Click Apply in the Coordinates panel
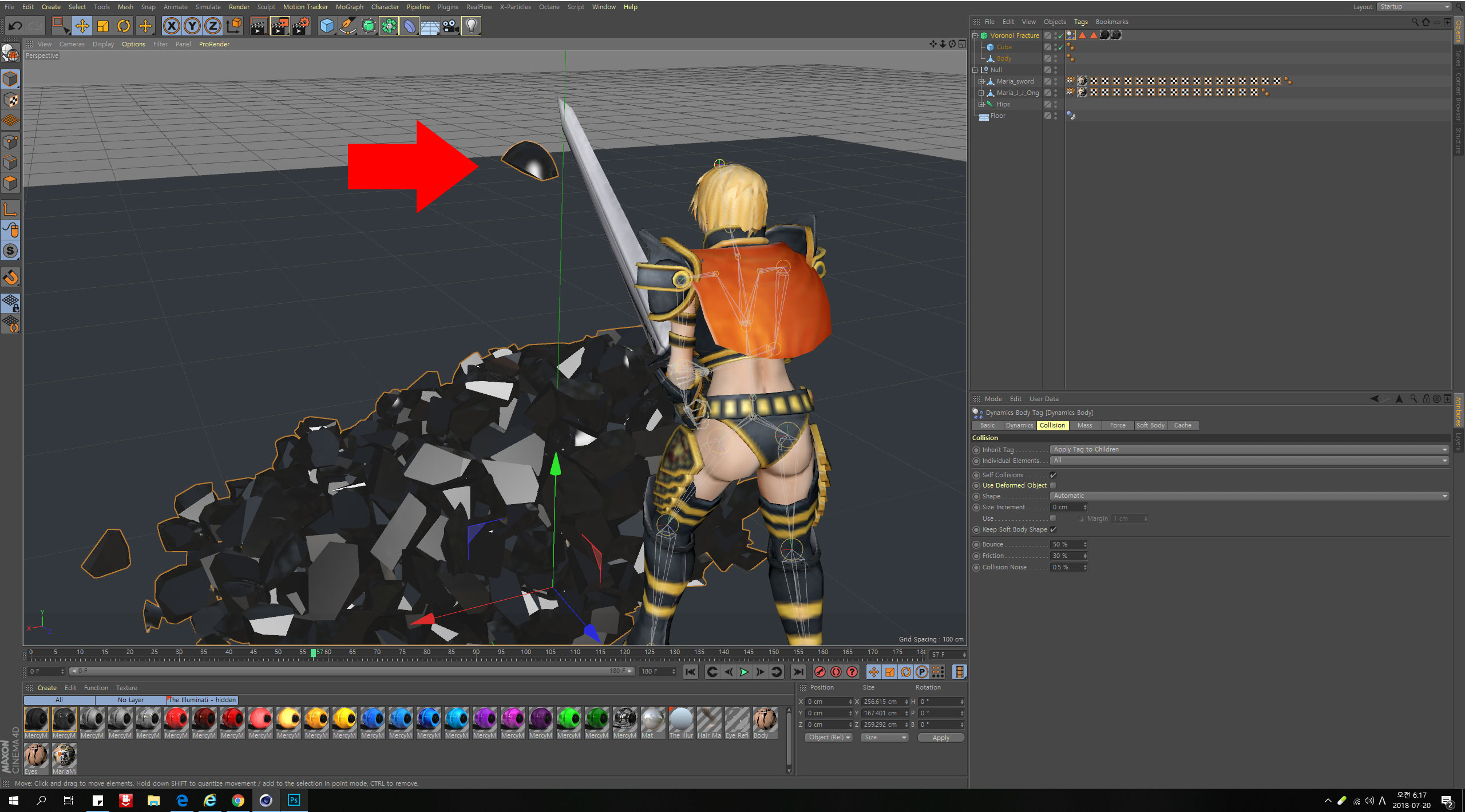The image size is (1465, 812). click(x=941, y=738)
